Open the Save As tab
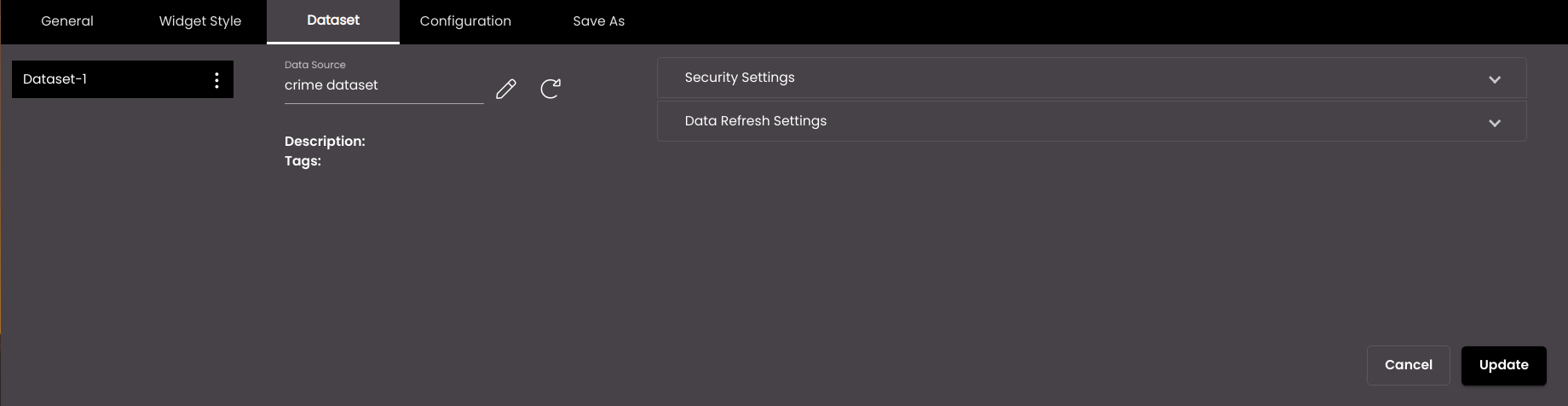 [599, 21]
